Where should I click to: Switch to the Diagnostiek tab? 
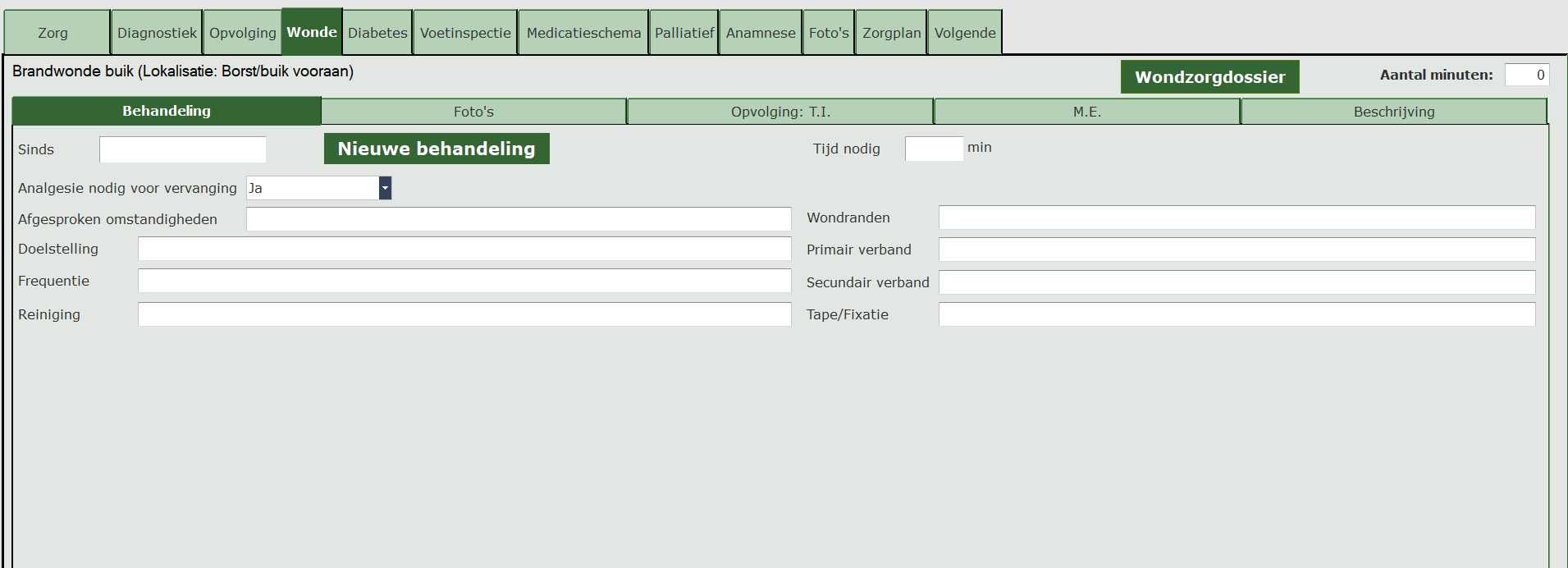[157, 33]
